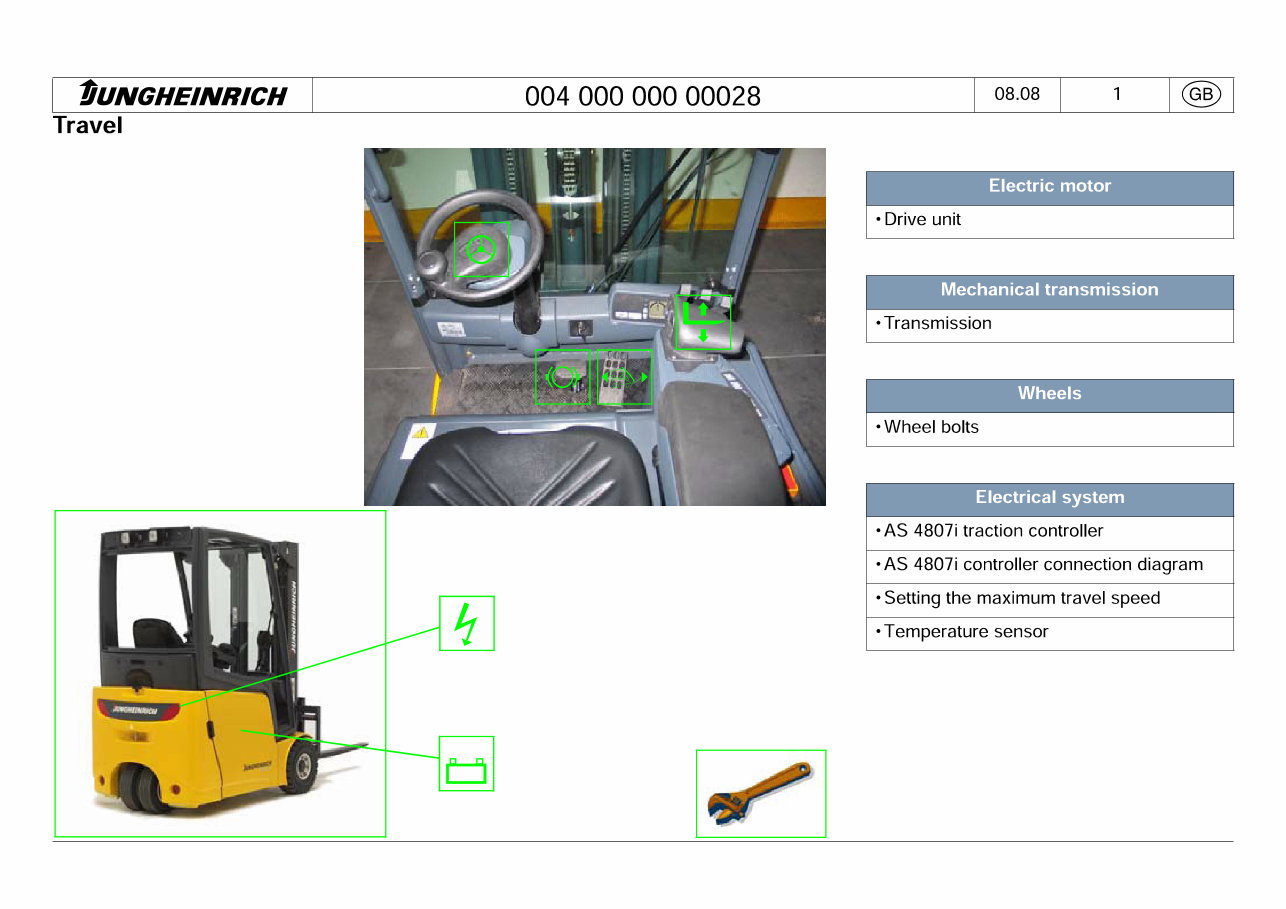
Task: Click the Mechanical transmission section header
Action: [x=1049, y=290]
